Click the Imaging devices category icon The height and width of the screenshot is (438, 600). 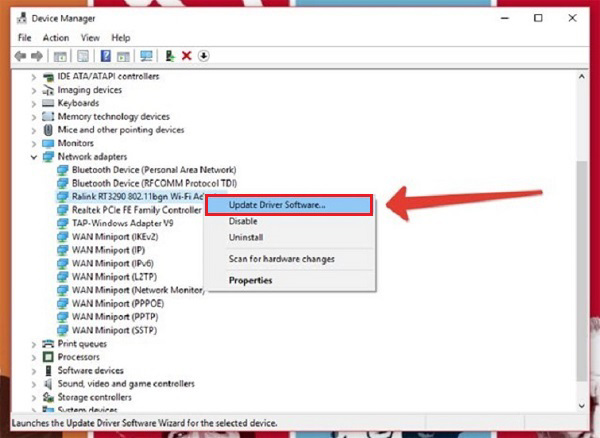[x=48, y=90]
